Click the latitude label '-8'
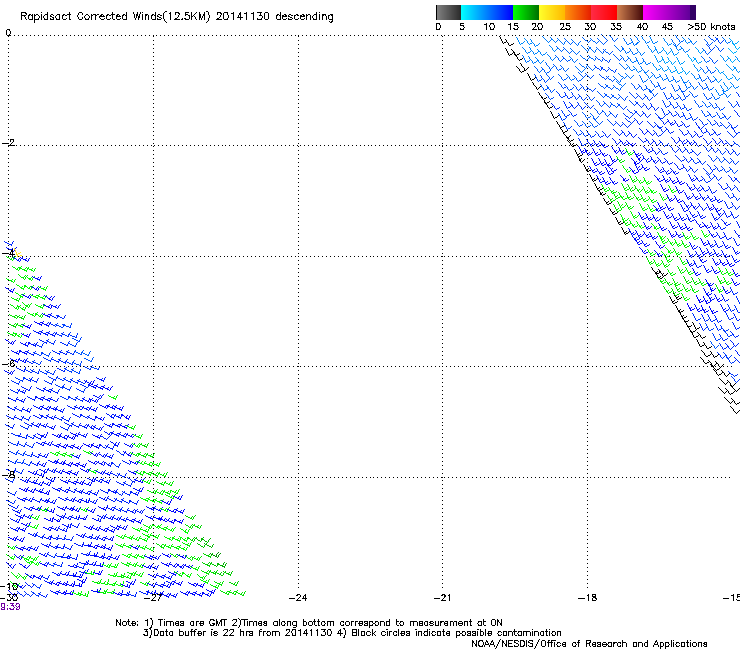This screenshot has height=650, width=740. (x=9, y=475)
